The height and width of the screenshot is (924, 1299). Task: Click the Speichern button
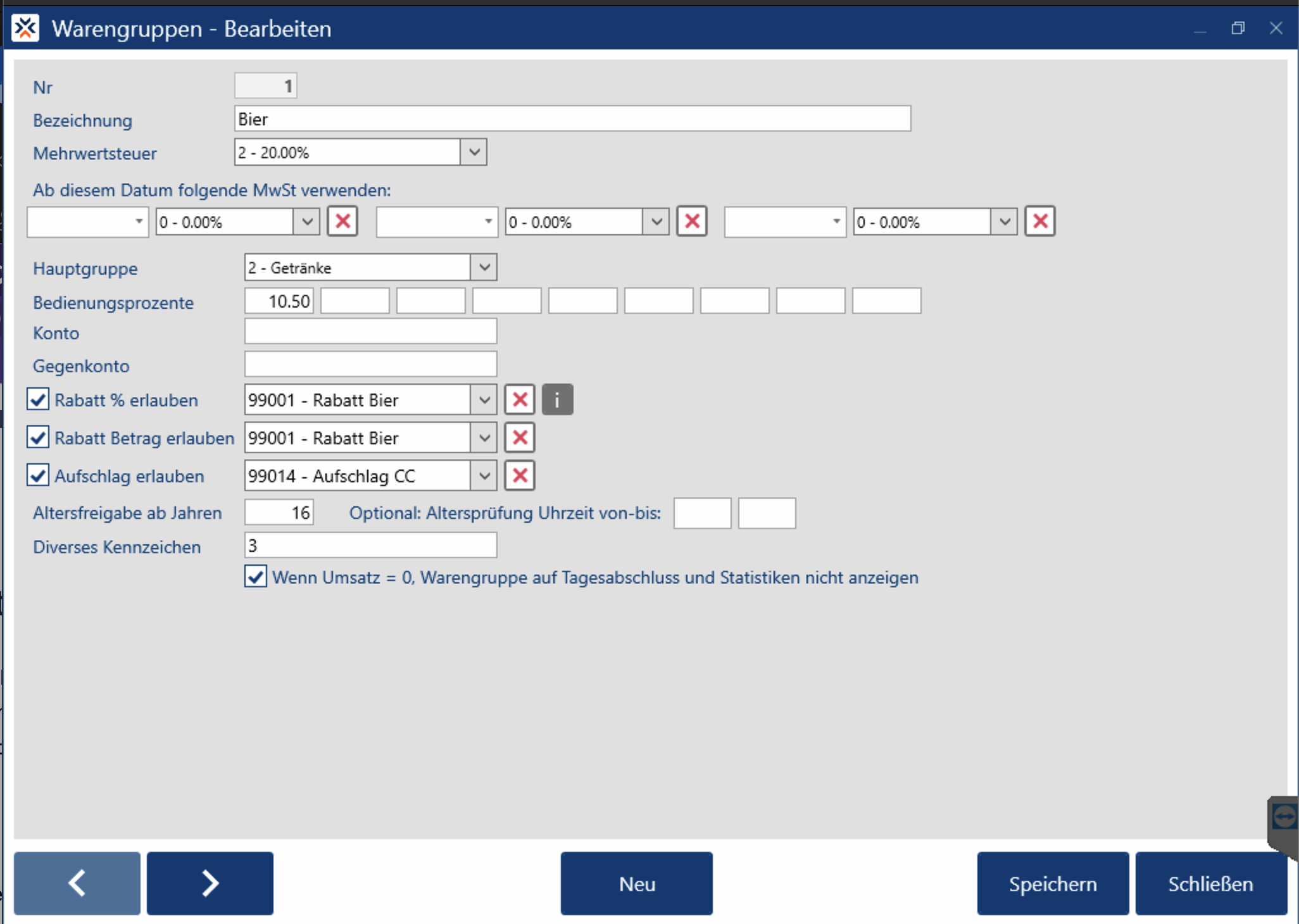(x=1053, y=883)
